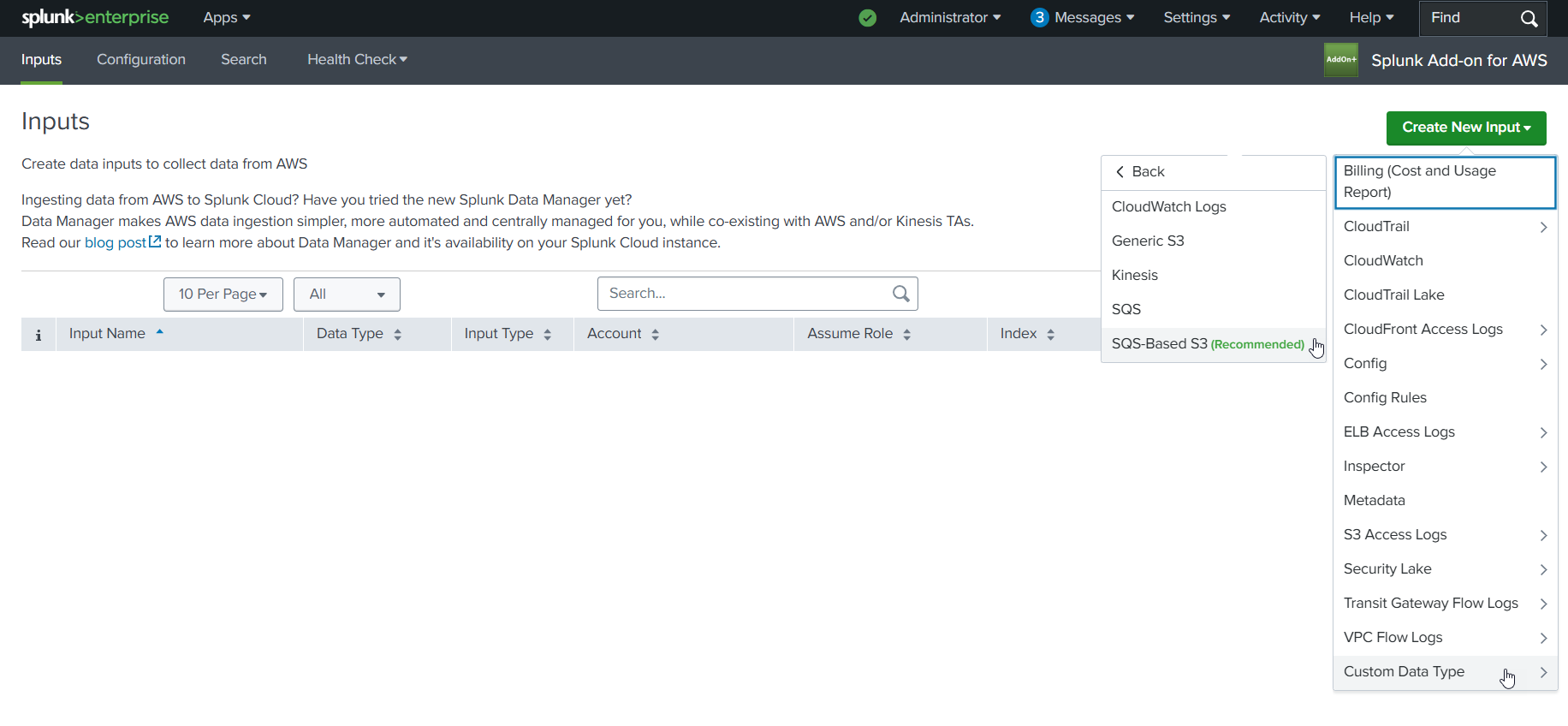Expand the ELB Access Logs submenu
The image size is (1568, 726).
[1445, 432]
